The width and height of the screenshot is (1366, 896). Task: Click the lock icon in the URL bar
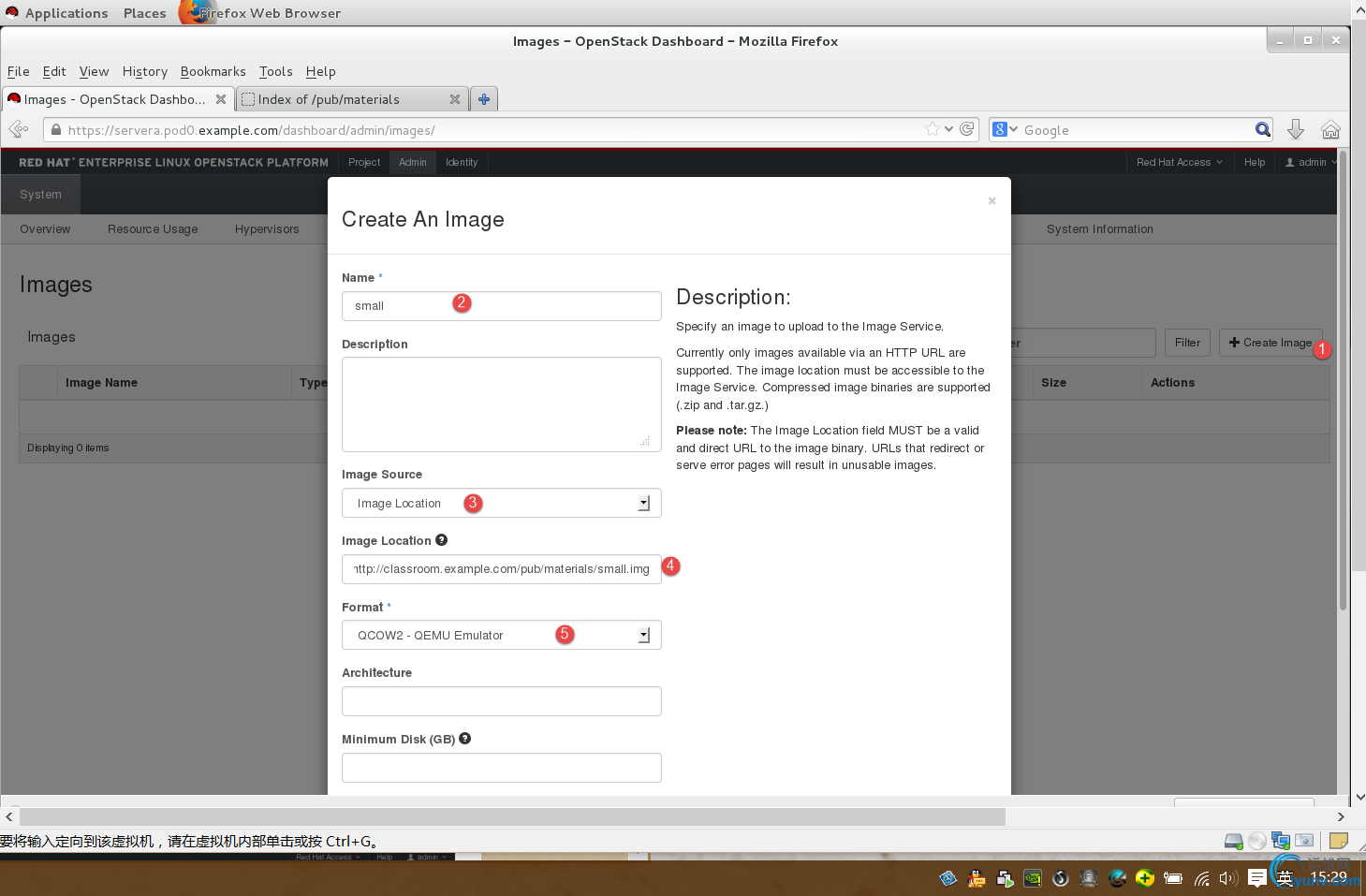coord(56,130)
